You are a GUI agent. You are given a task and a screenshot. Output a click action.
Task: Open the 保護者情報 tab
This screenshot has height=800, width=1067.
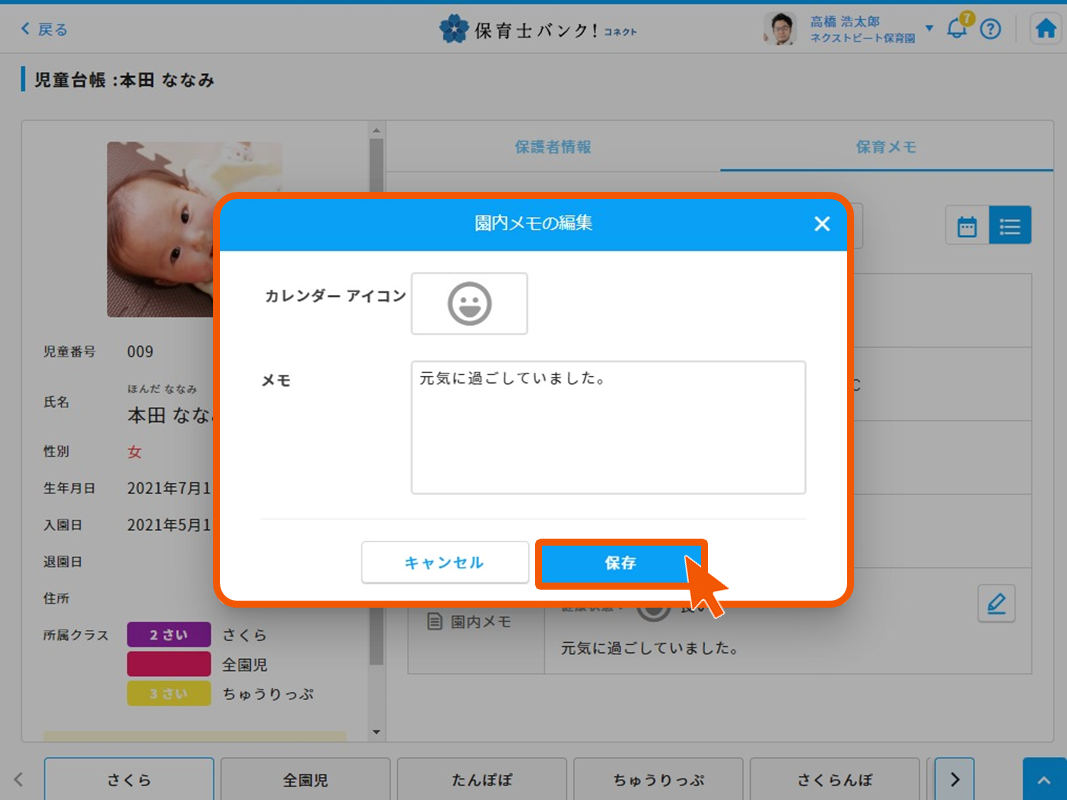(553, 147)
